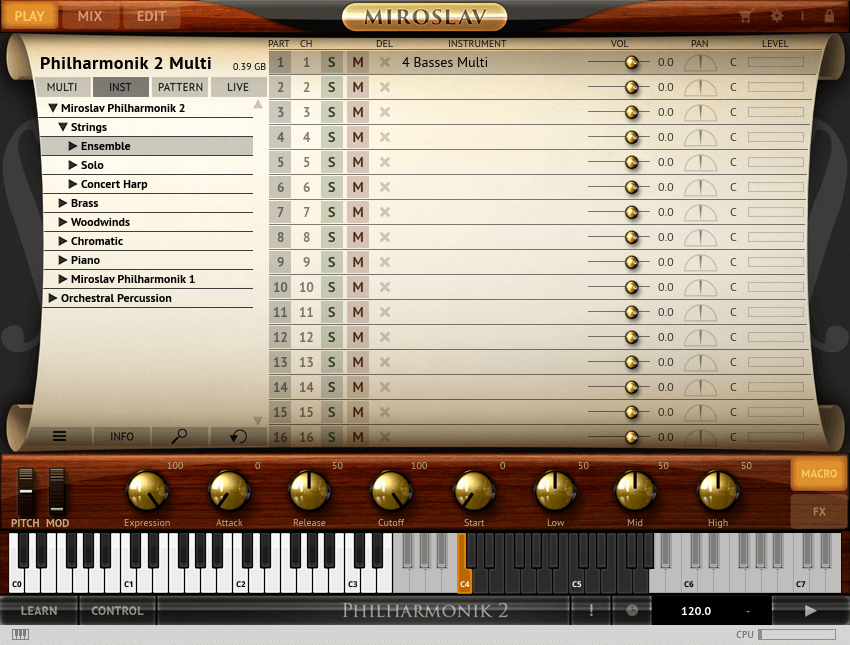850x645 pixels.
Task: Click the Release macro knob
Action: pyautogui.click(x=310, y=491)
